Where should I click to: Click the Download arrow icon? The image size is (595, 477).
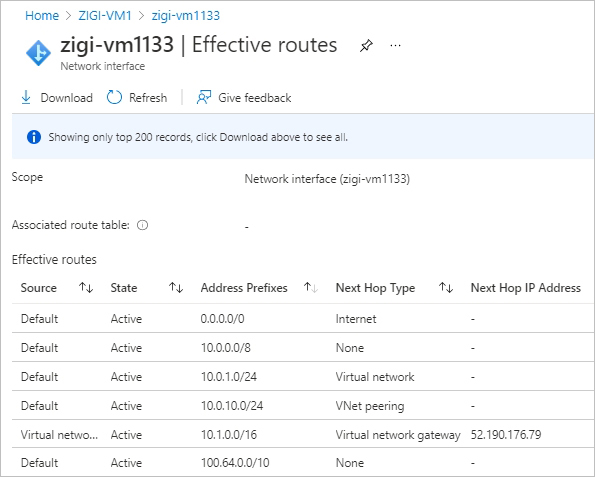(26, 98)
